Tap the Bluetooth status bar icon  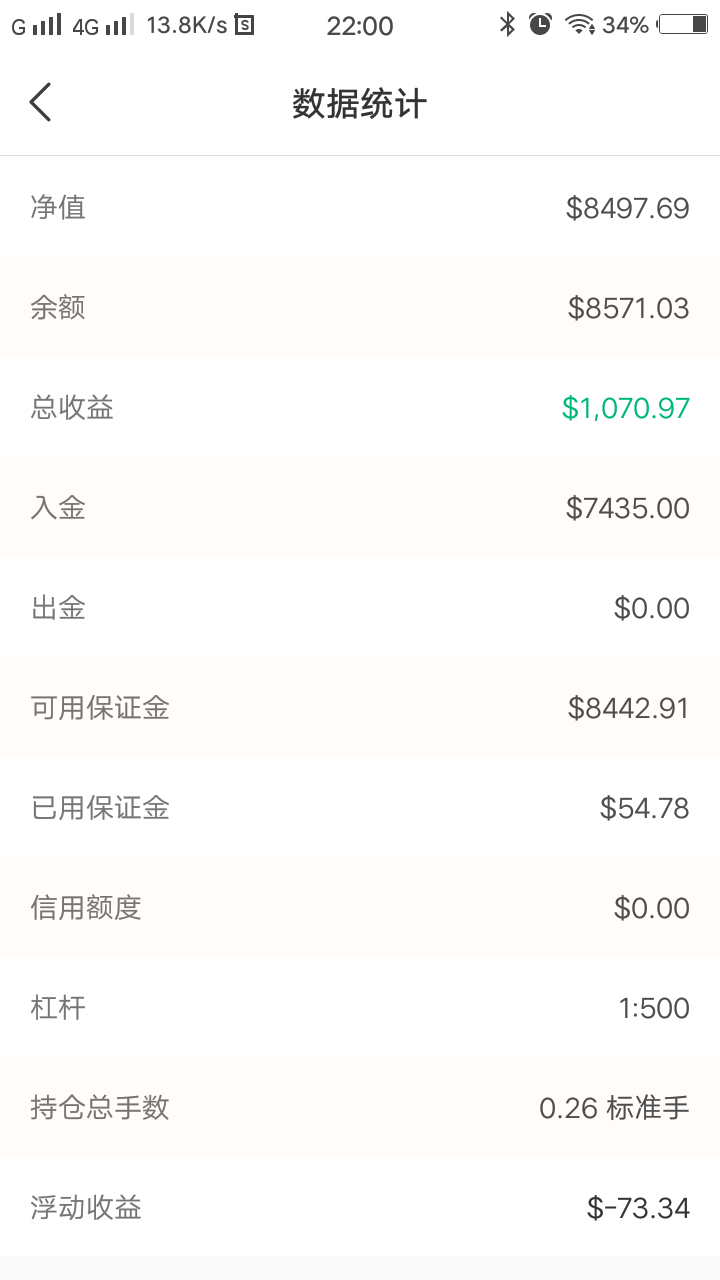pyautogui.click(x=508, y=25)
